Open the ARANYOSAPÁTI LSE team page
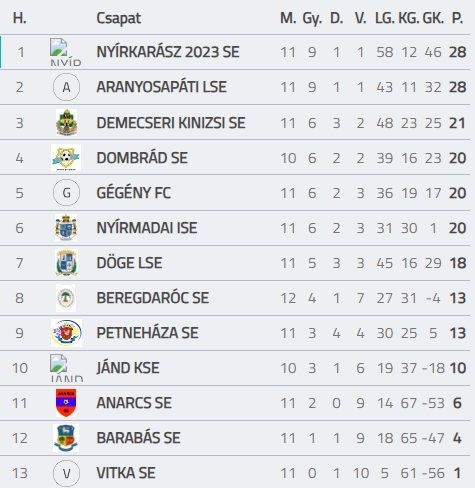Viewport: 475px width, 488px height. [161, 87]
